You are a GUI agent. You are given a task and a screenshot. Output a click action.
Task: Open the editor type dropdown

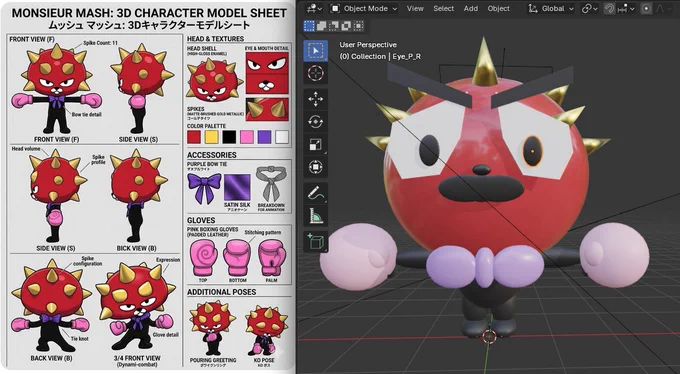pos(314,8)
